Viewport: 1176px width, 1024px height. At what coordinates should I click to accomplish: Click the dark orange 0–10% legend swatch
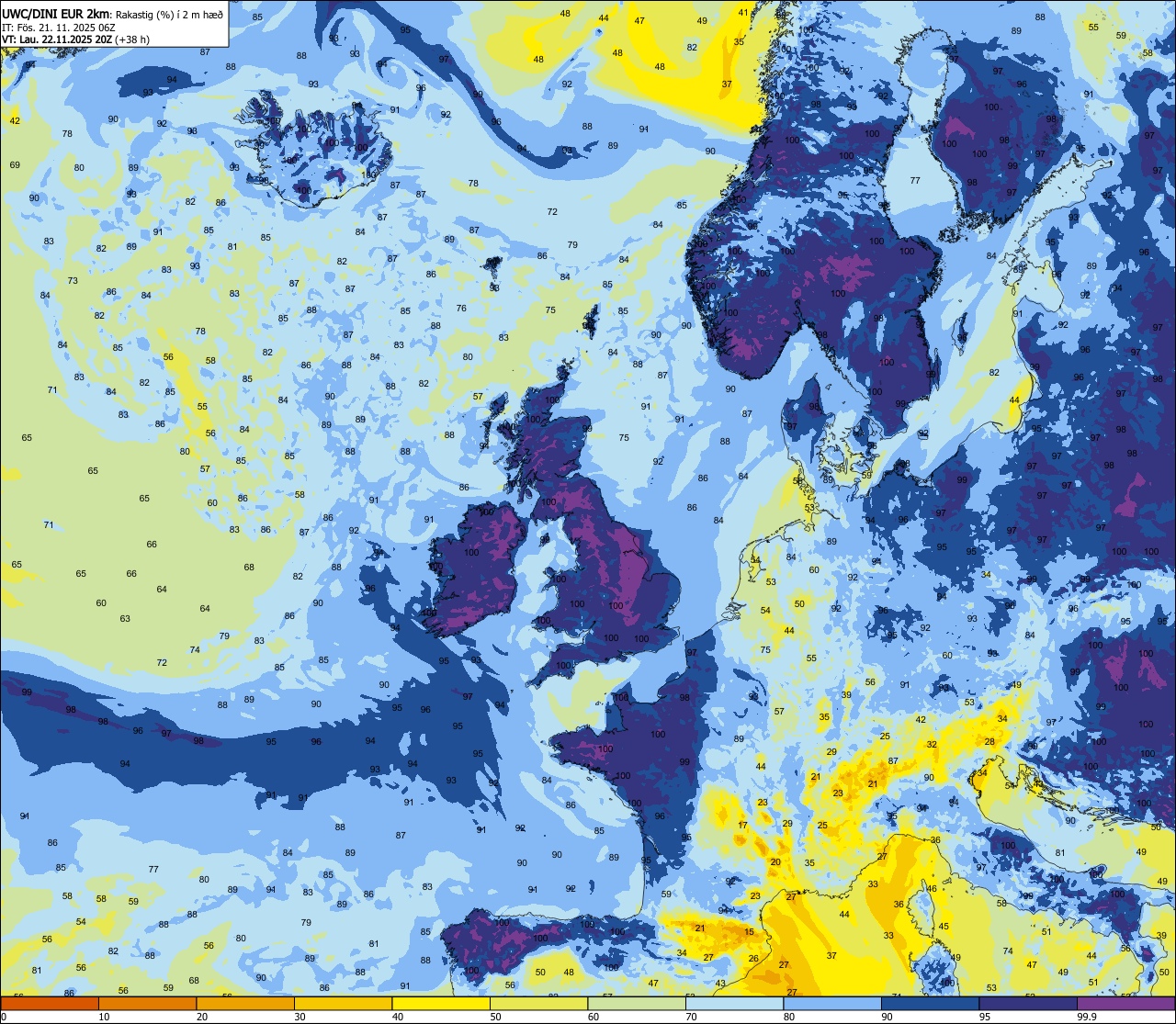coord(50,1003)
